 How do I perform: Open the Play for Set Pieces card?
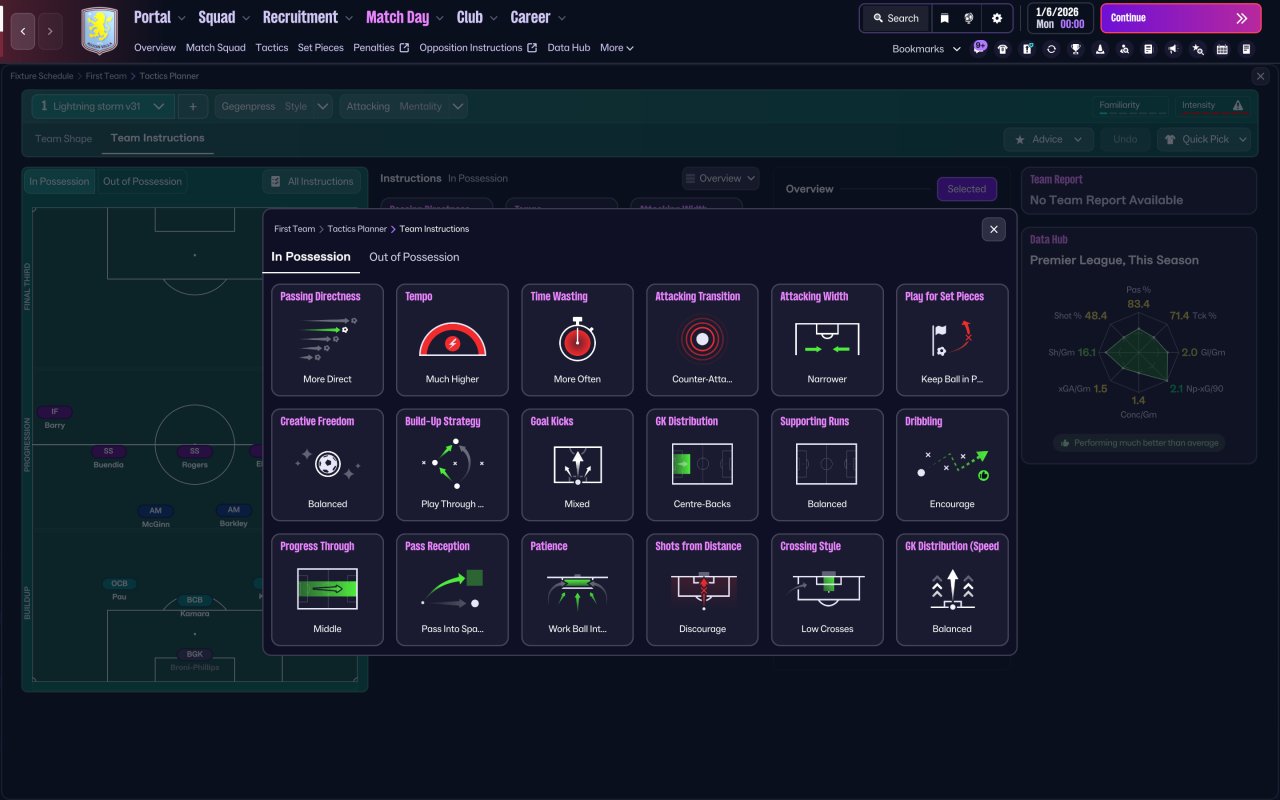tap(952, 340)
